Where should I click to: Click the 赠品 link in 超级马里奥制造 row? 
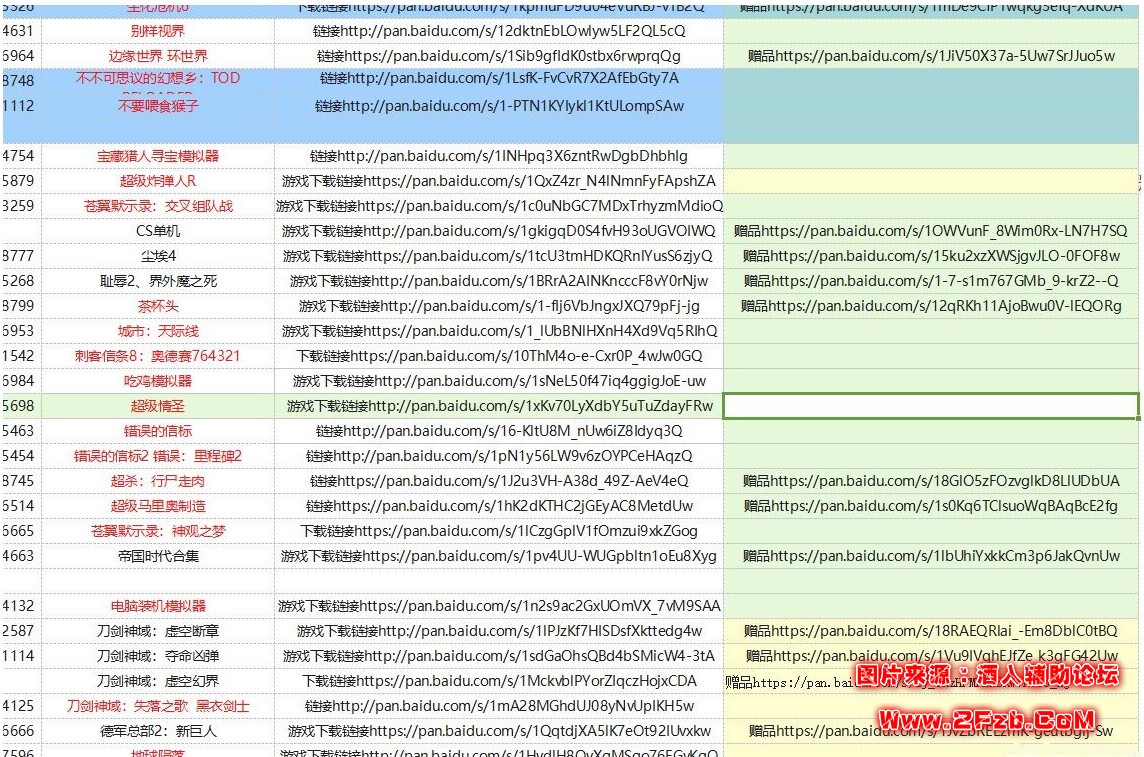[x=931, y=506]
